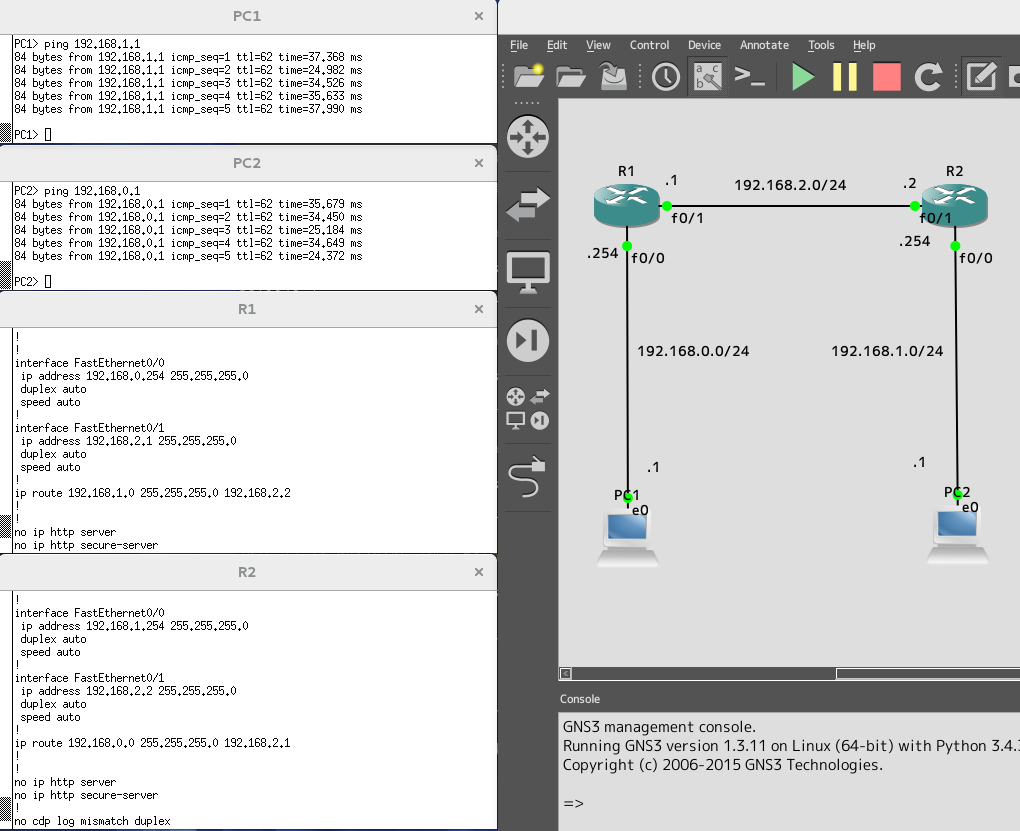This screenshot has height=831, width=1020.
Task: Click the Add a note icon
Action: pos(982,77)
